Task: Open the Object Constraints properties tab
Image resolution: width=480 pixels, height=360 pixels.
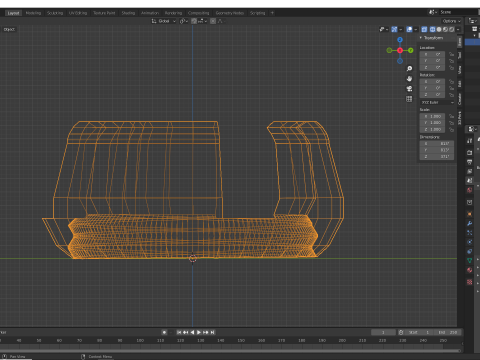Action: [470, 251]
